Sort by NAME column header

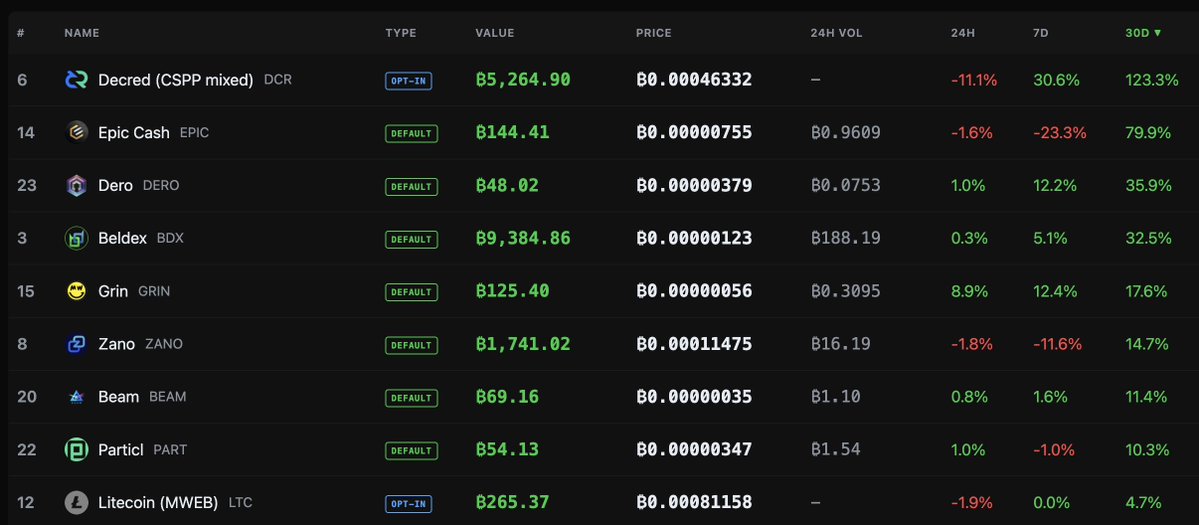click(82, 33)
